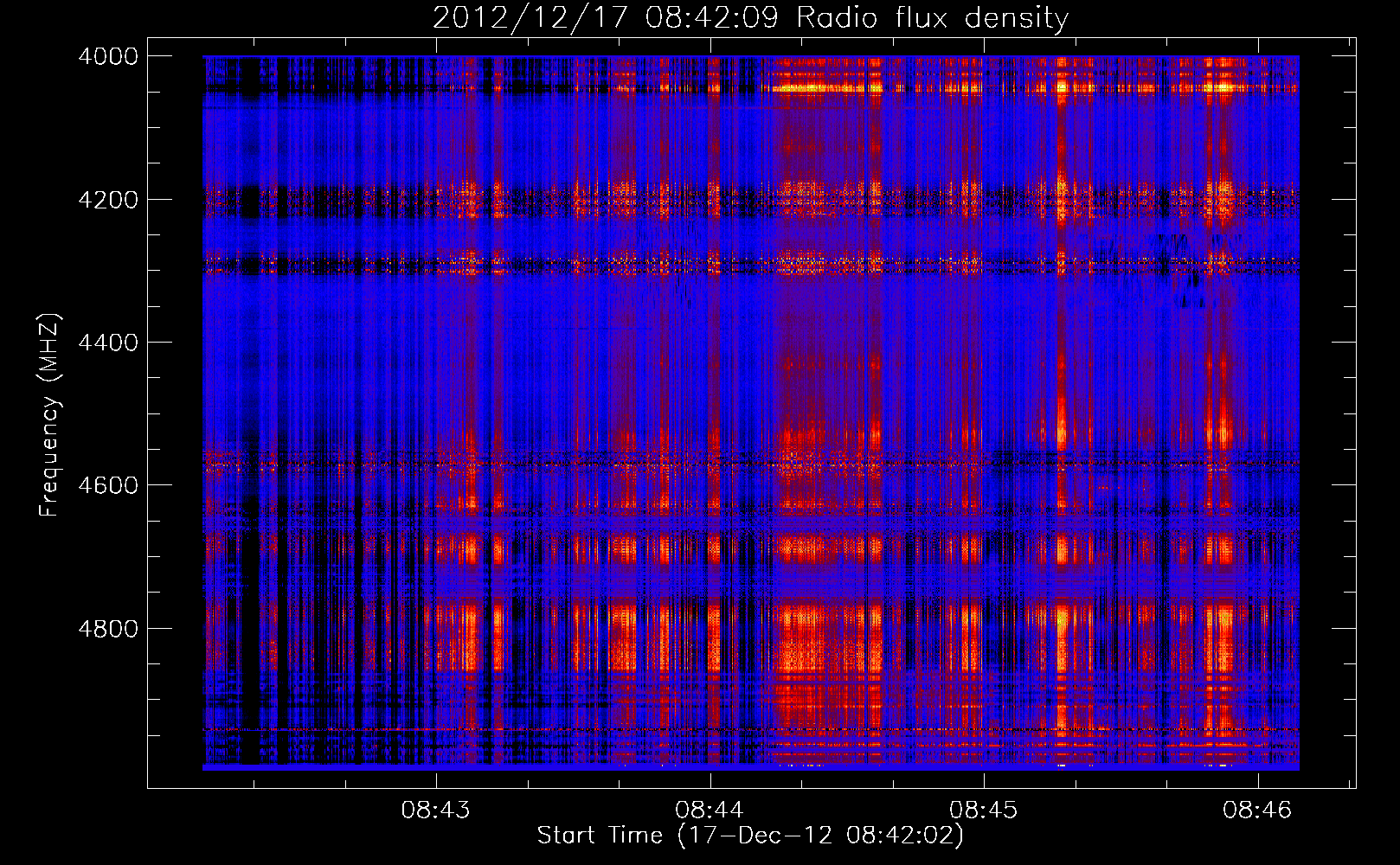
Task: Click the 08:46 time tick label
Action: [1257, 810]
